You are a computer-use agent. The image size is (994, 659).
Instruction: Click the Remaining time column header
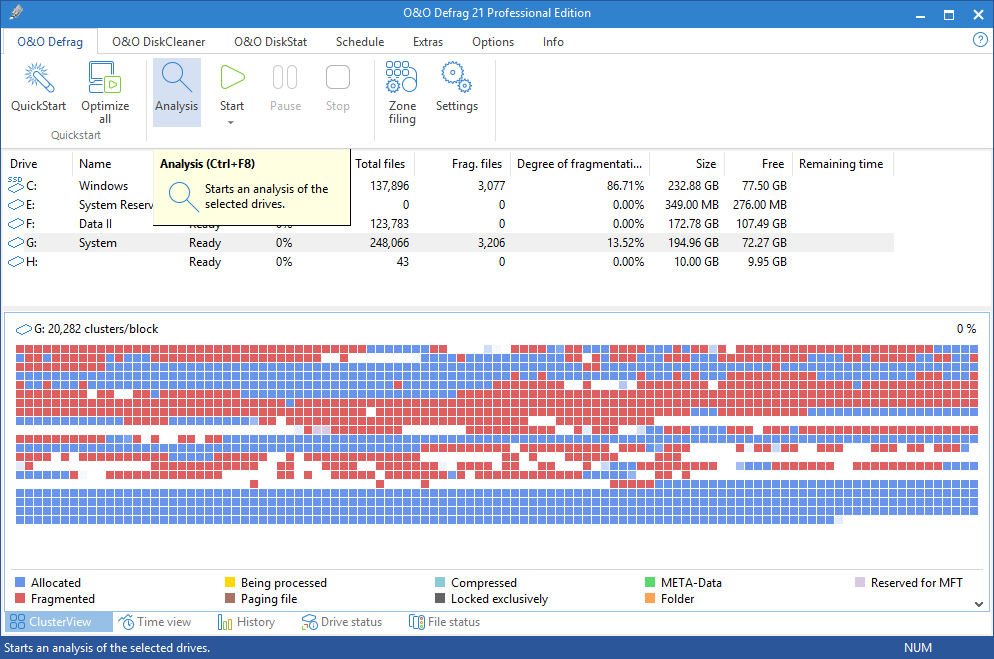pyautogui.click(x=841, y=163)
